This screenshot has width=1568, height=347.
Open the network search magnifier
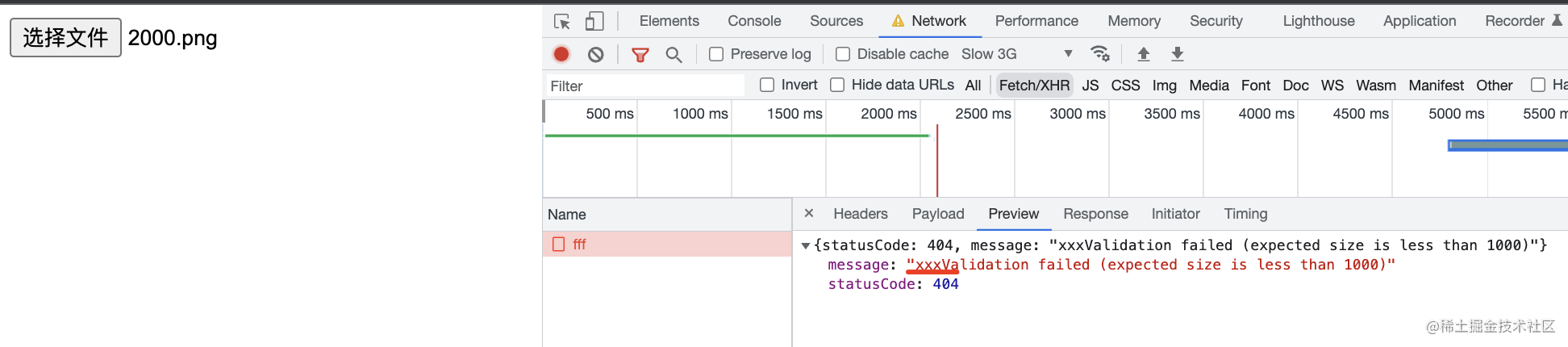673,54
